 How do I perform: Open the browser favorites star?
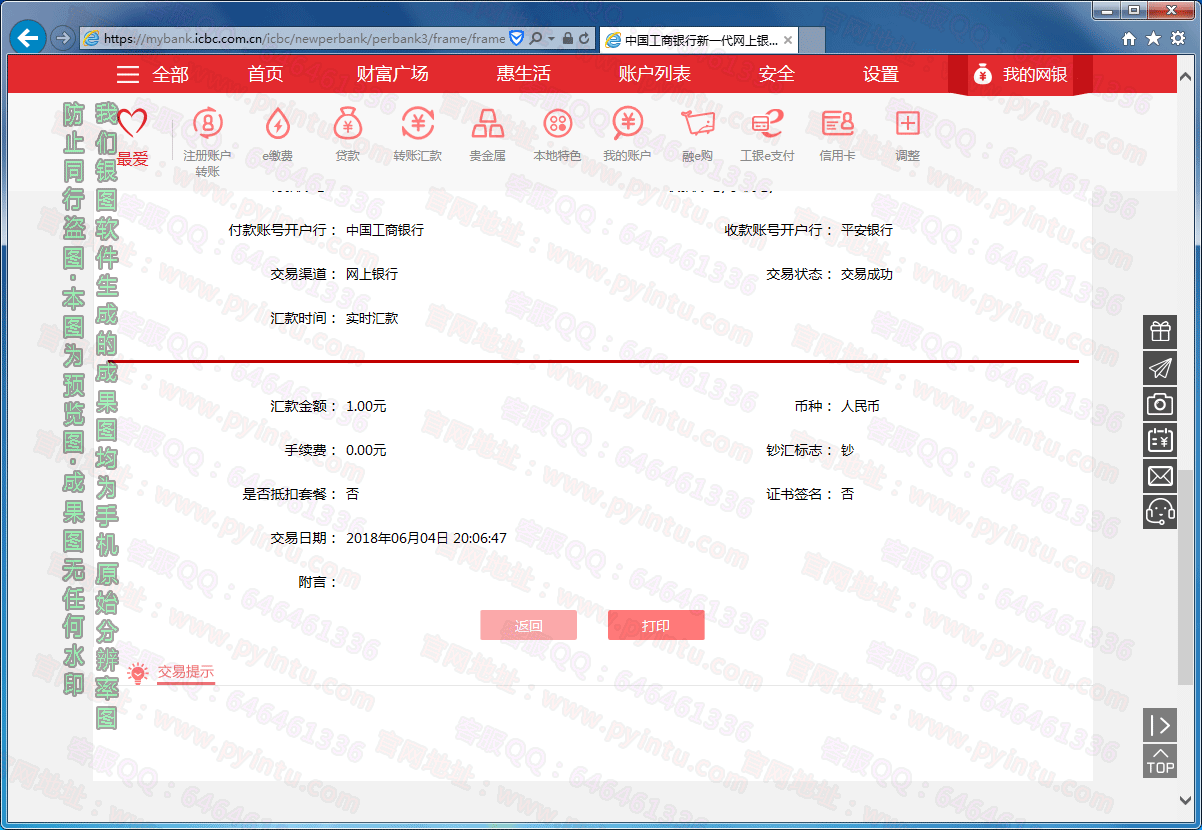coord(1153,38)
